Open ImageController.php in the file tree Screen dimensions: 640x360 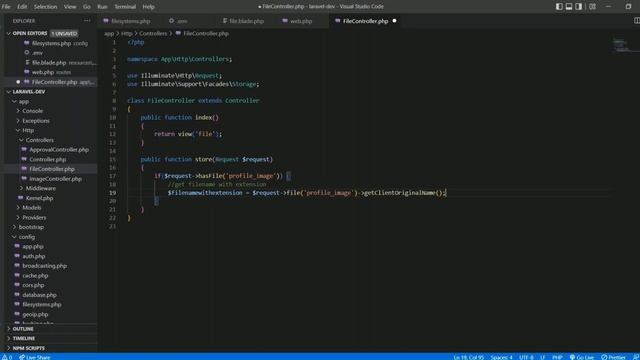click(x=55, y=179)
